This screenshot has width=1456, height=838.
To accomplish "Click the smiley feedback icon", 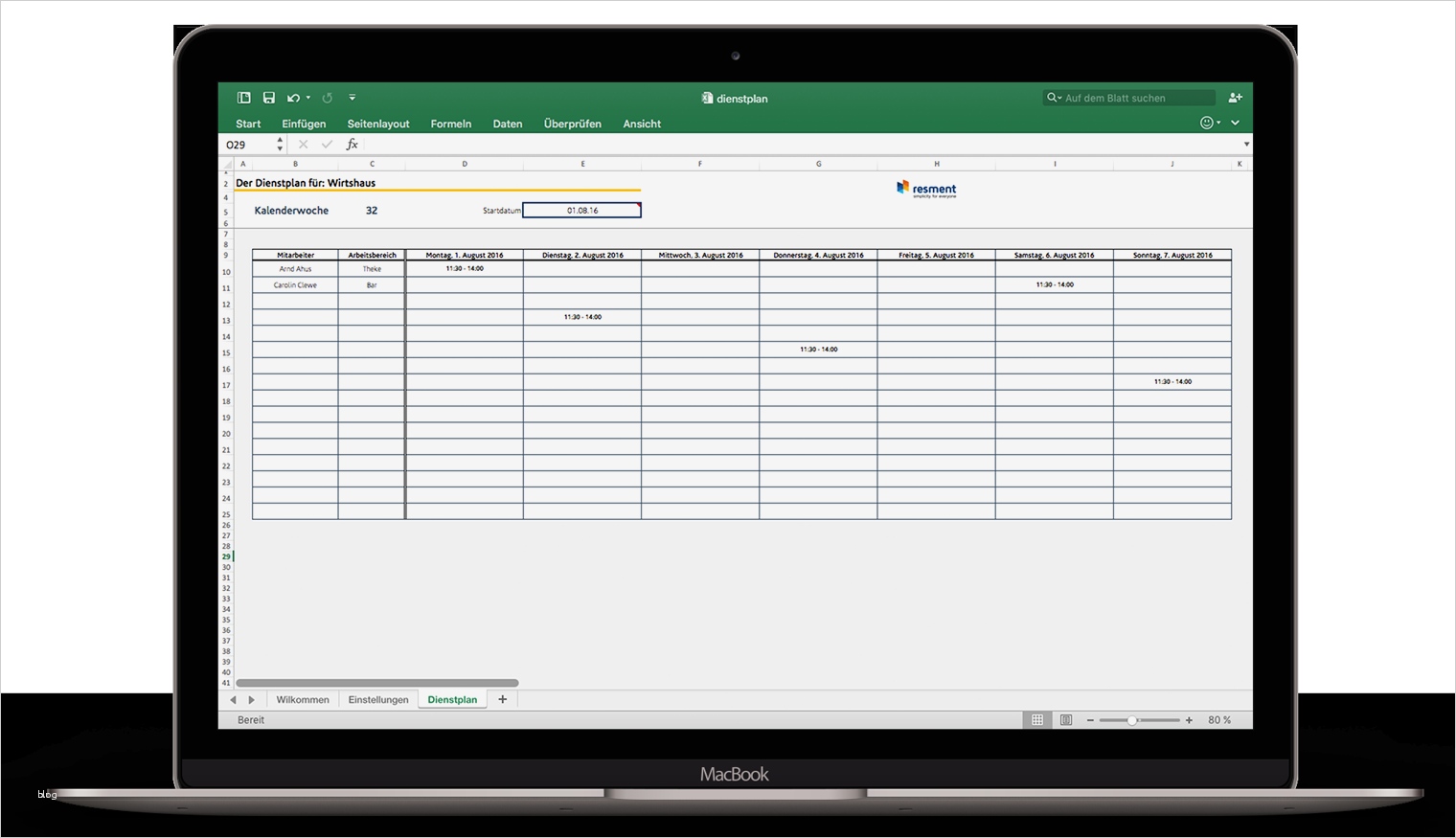I will pyautogui.click(x=1206, y=123).
